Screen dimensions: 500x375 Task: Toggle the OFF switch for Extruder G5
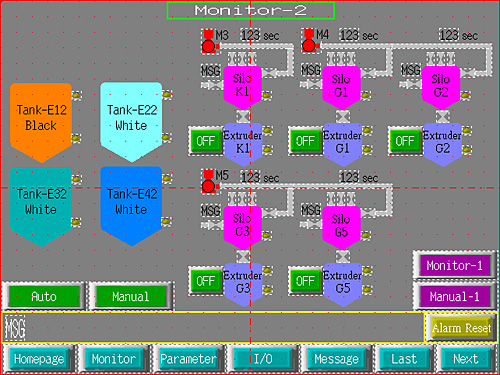[x=305, y=281]
